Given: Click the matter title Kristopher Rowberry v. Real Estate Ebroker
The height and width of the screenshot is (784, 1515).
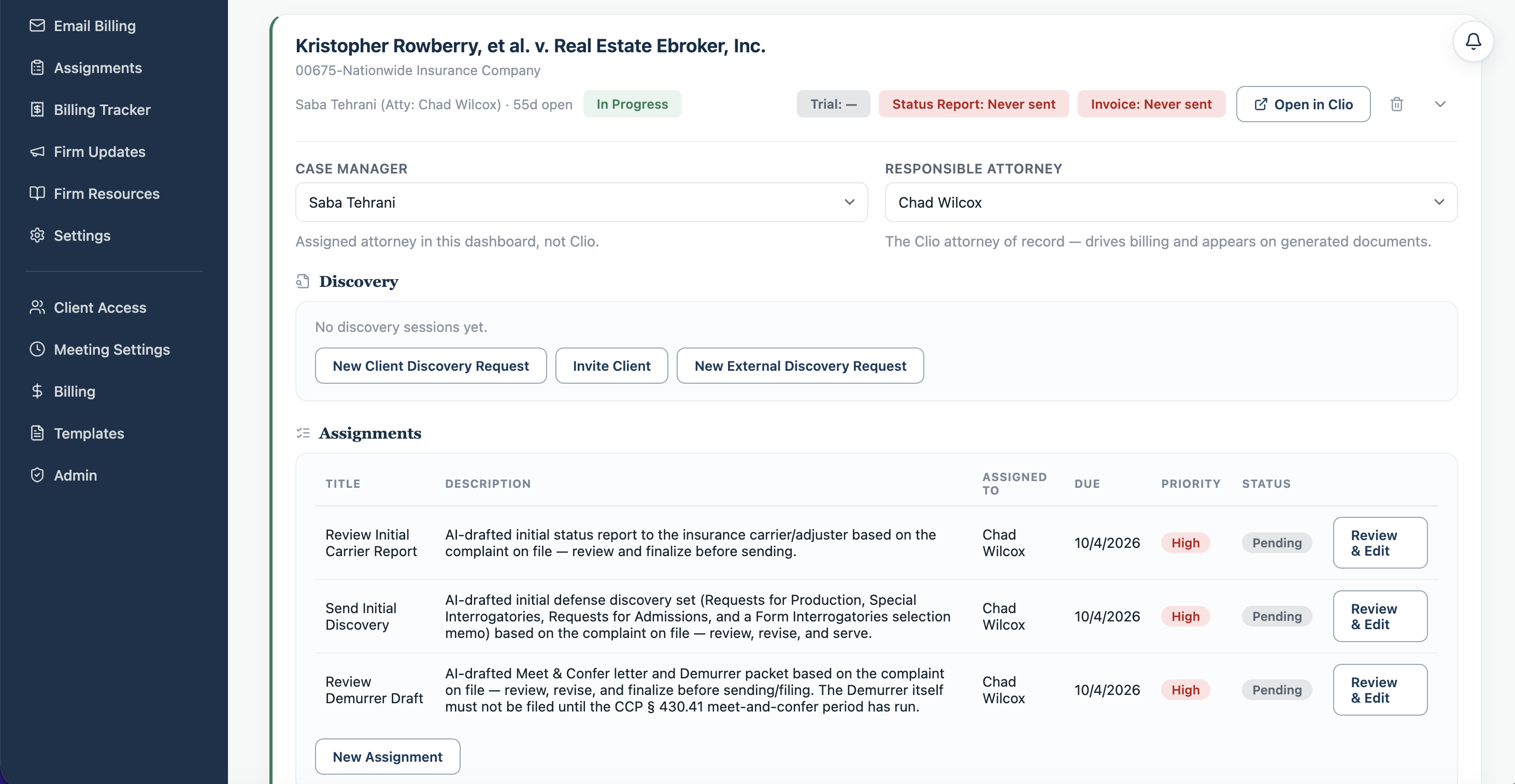Looking at the screenshot, I should tap(530, 45).
